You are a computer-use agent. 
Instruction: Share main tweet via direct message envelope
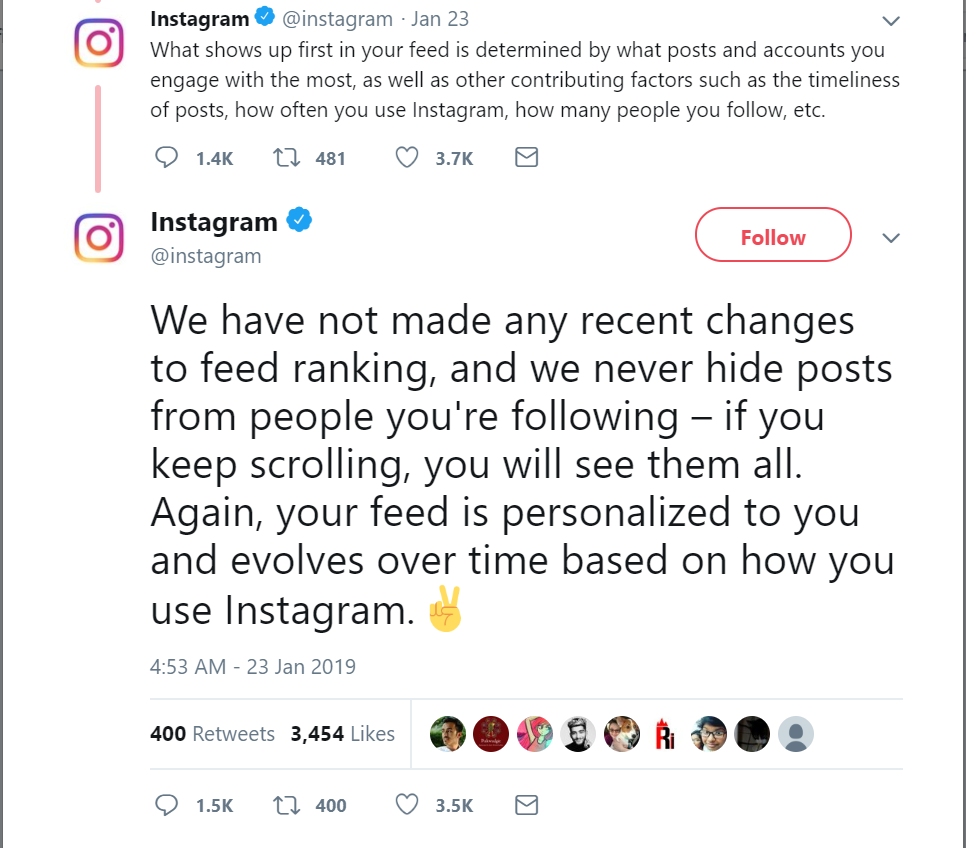pos(526,805)
